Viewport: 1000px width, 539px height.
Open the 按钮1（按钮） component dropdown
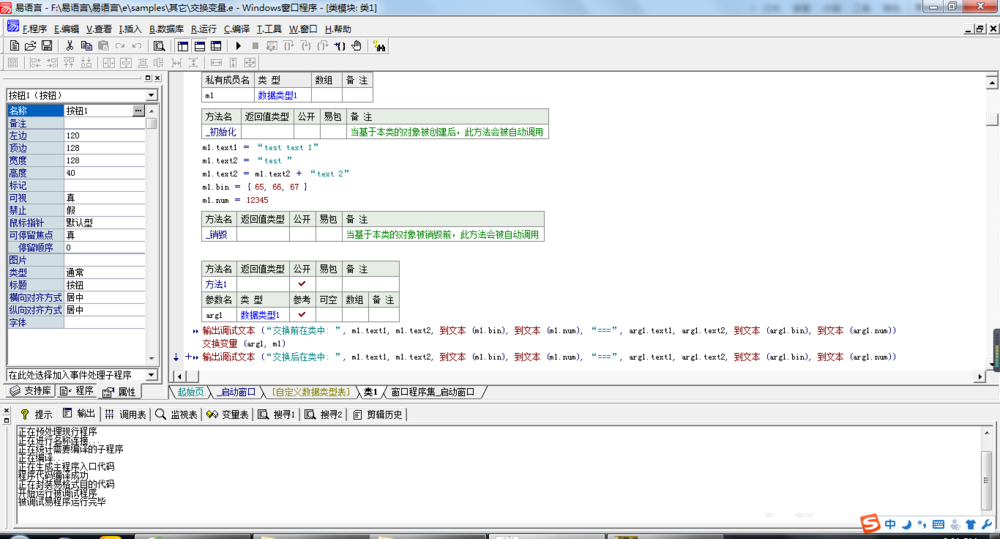point(151,95)
